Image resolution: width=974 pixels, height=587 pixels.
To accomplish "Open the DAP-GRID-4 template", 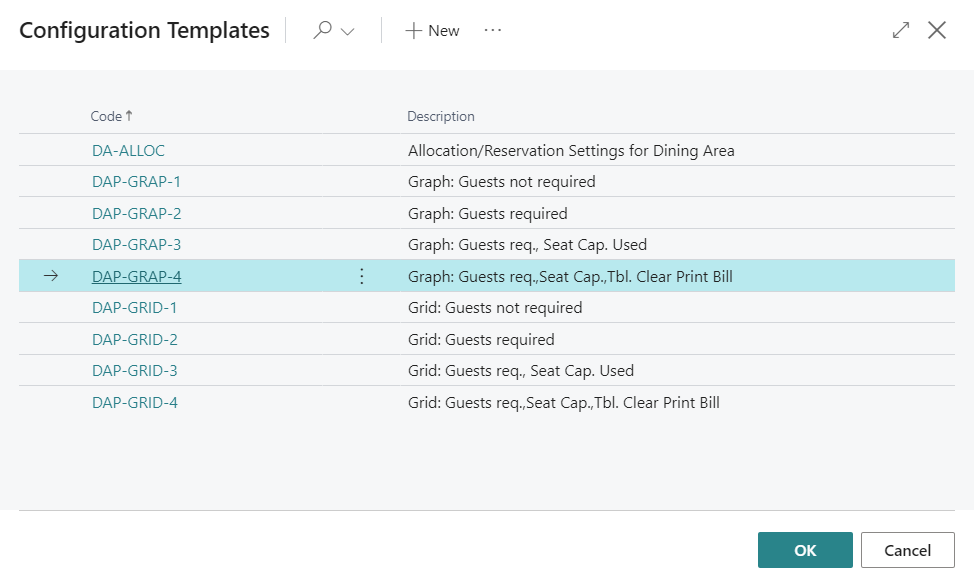I will [x=134, y=403].
